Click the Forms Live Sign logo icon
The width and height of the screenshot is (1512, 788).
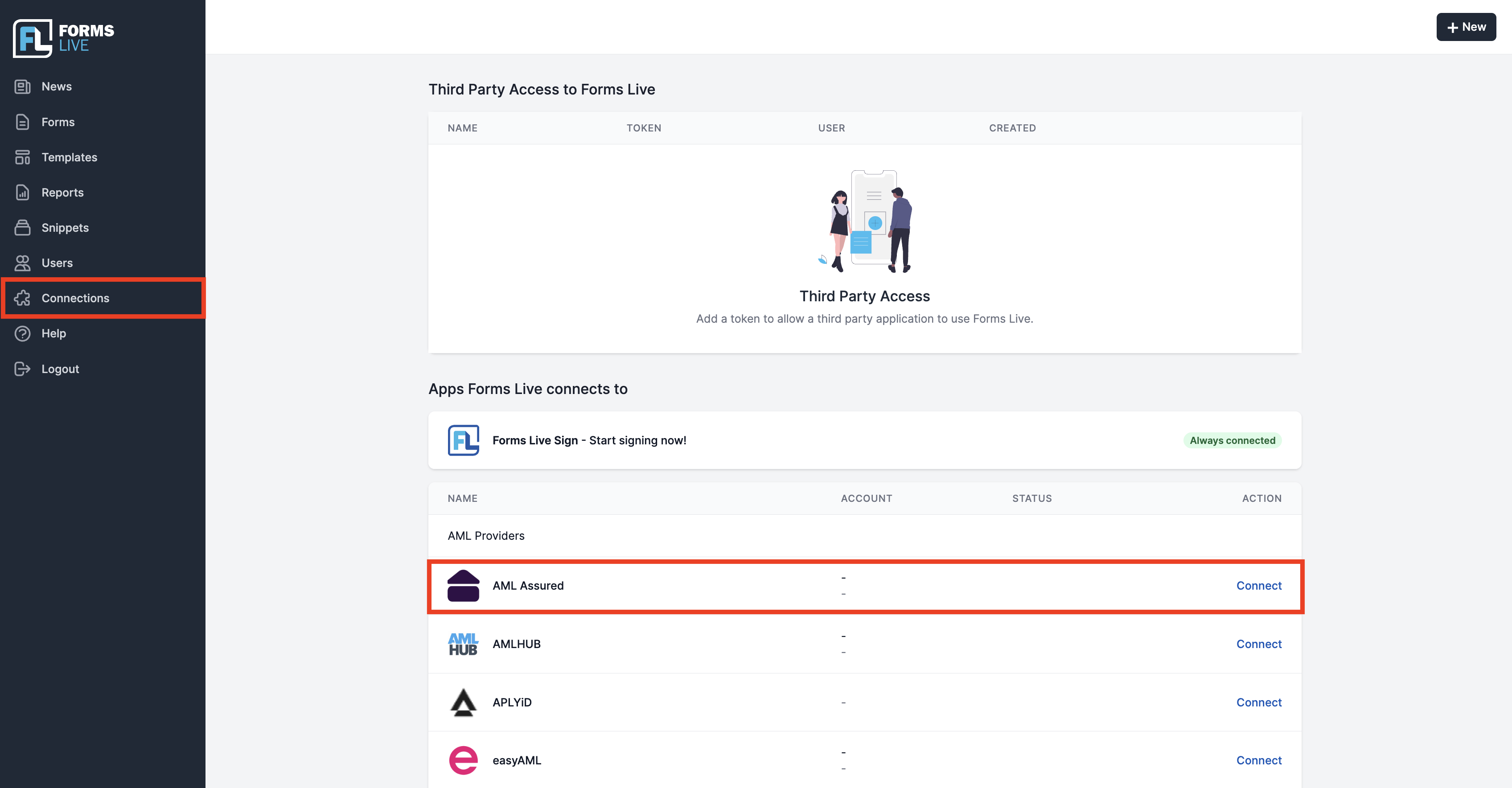[463, 440]
